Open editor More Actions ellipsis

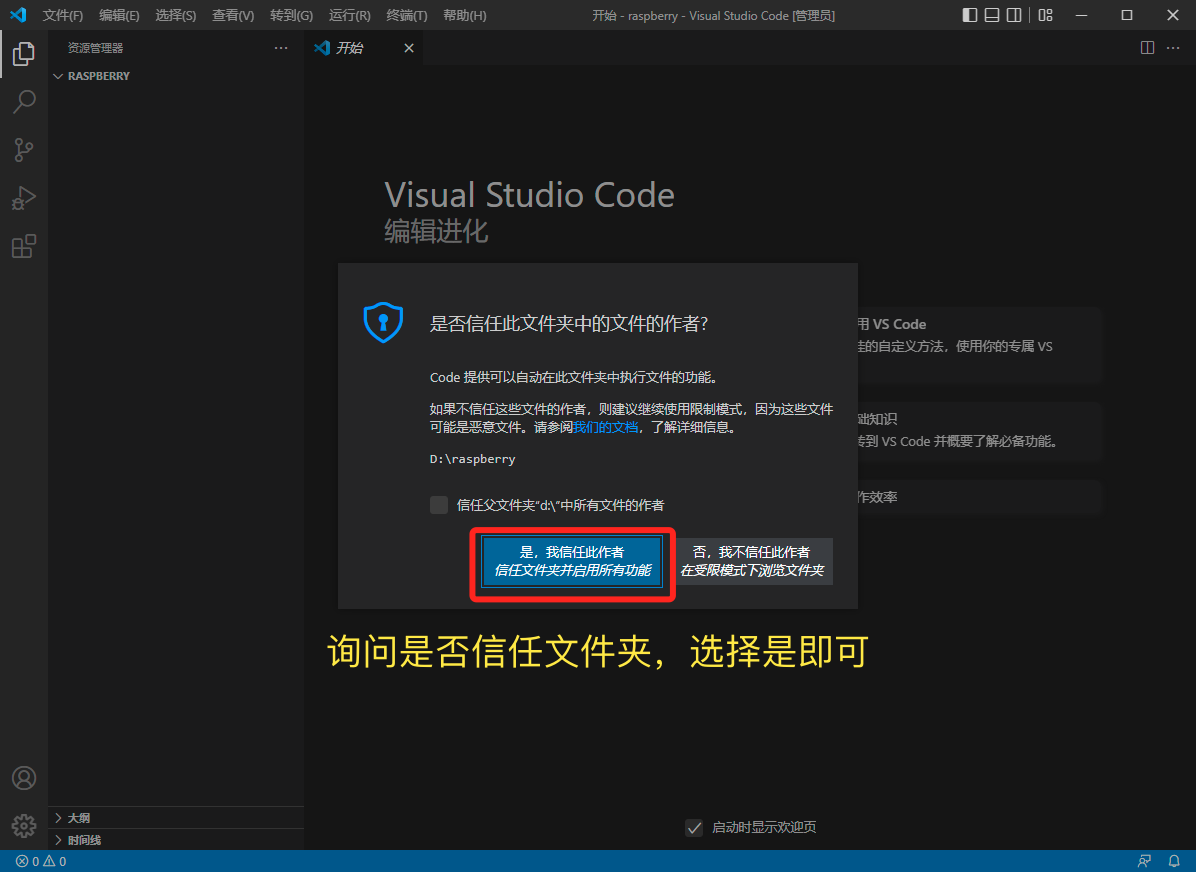(x=1173, y=47)
